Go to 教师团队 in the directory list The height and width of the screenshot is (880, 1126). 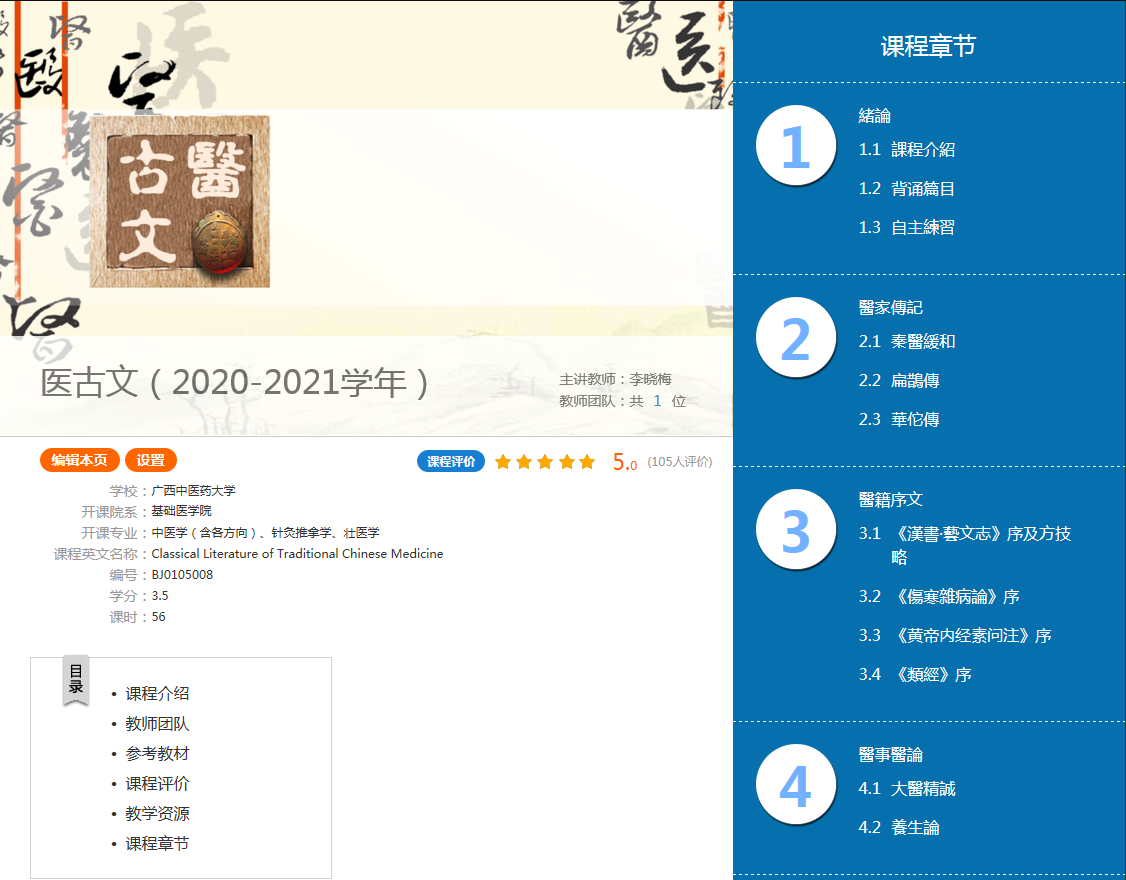pos(157,724)
